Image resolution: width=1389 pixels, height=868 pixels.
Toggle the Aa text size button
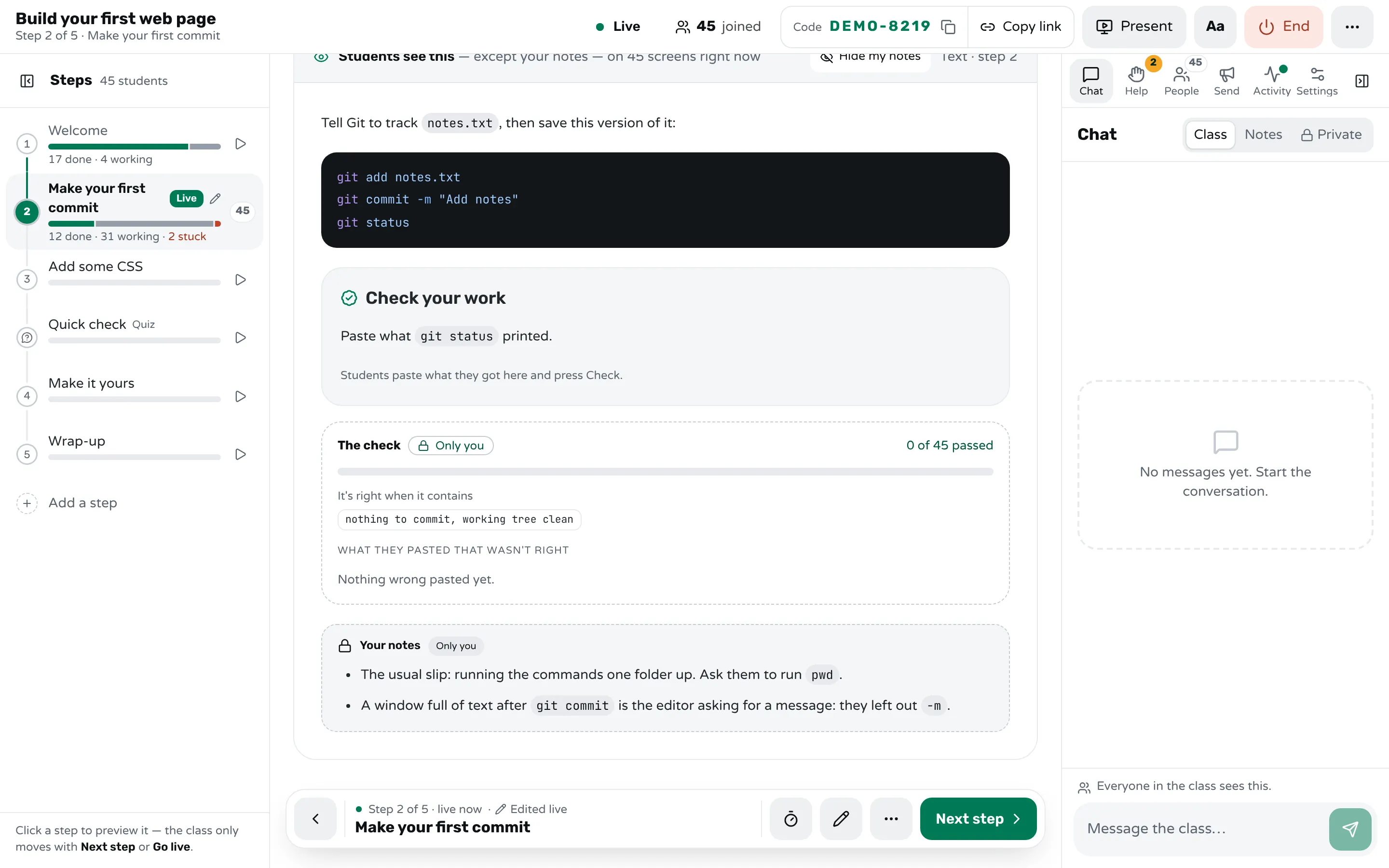pyautogui.click(x=1215, y=27)
